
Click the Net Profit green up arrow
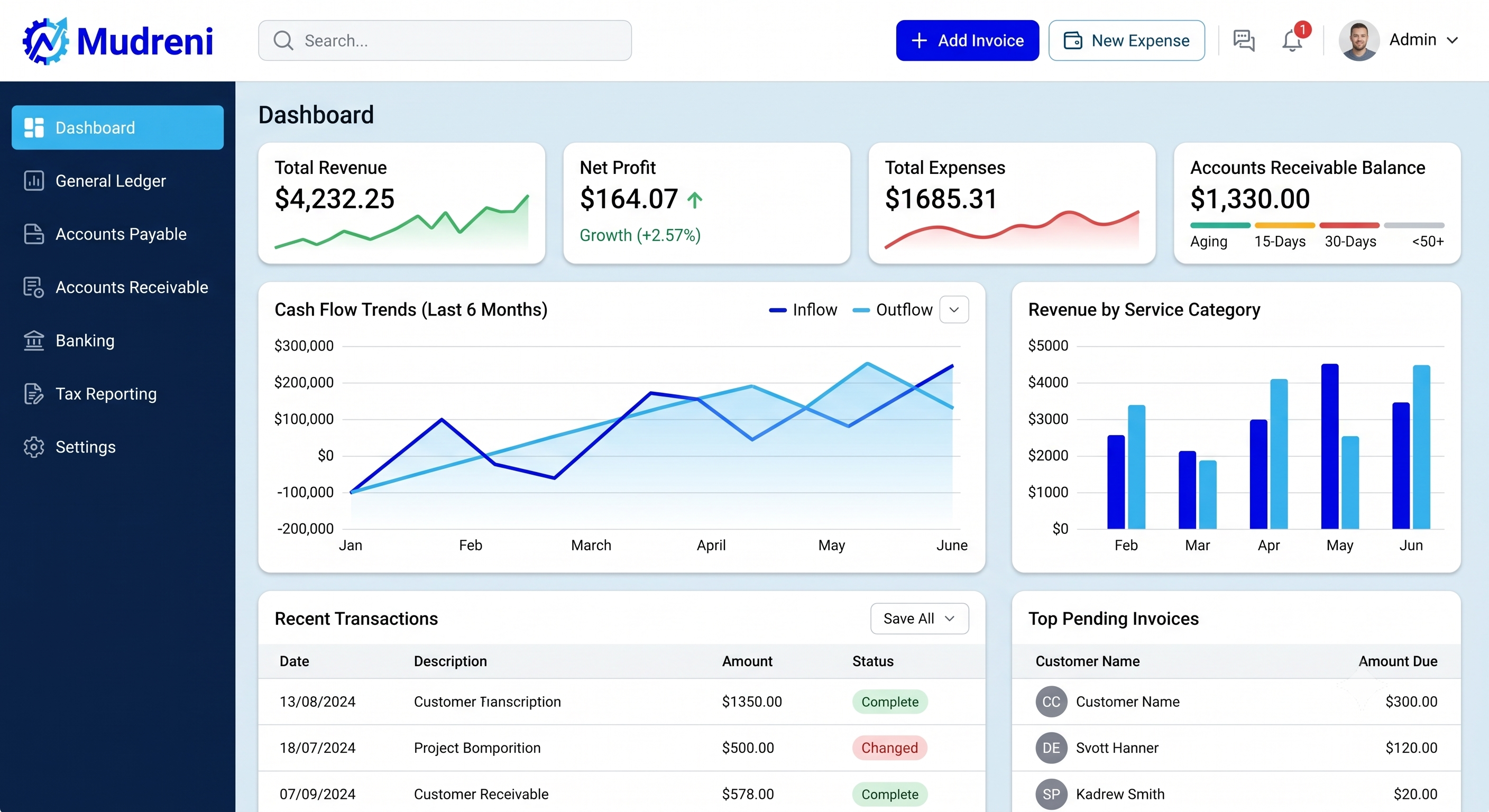tap(695, 200)
